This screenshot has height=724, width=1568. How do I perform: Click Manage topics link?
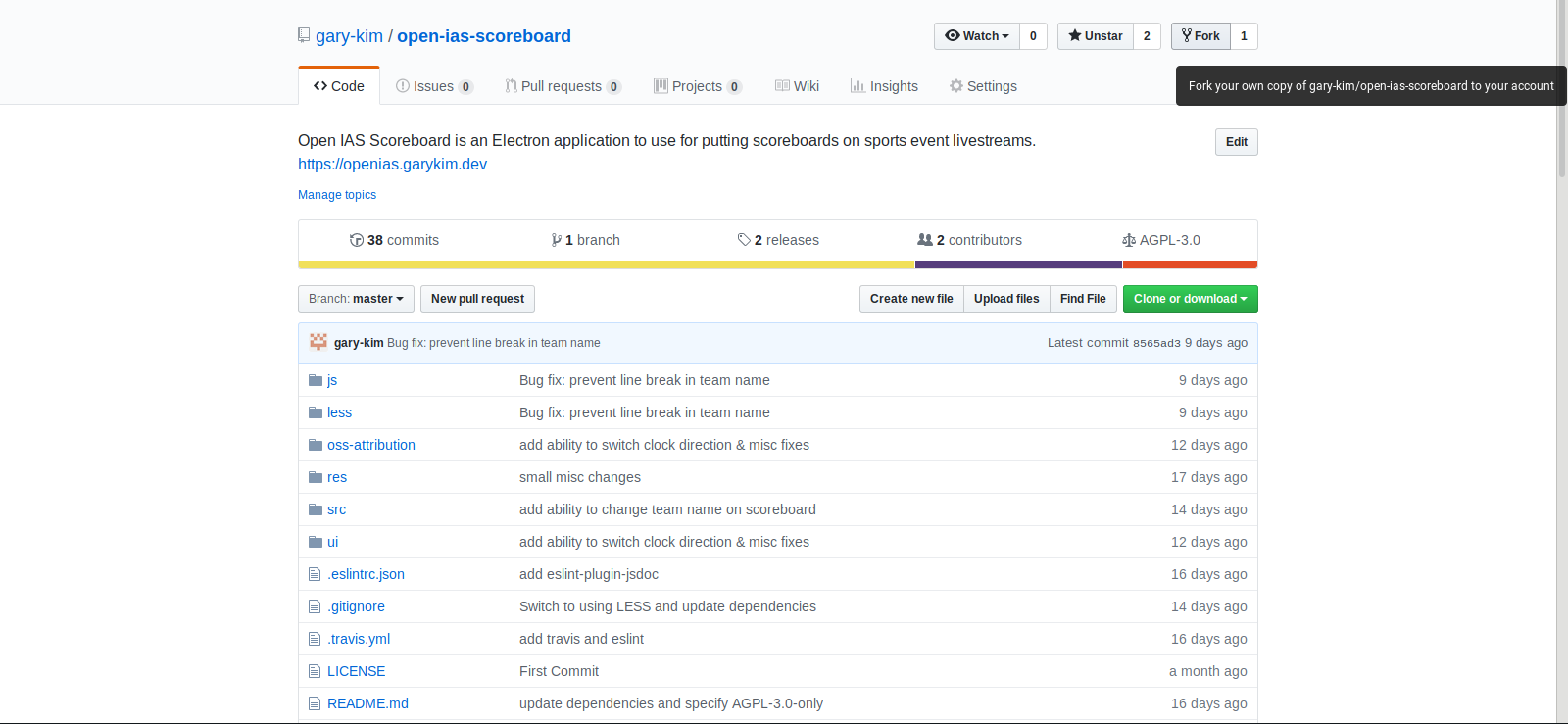click(x=337, y=195)
